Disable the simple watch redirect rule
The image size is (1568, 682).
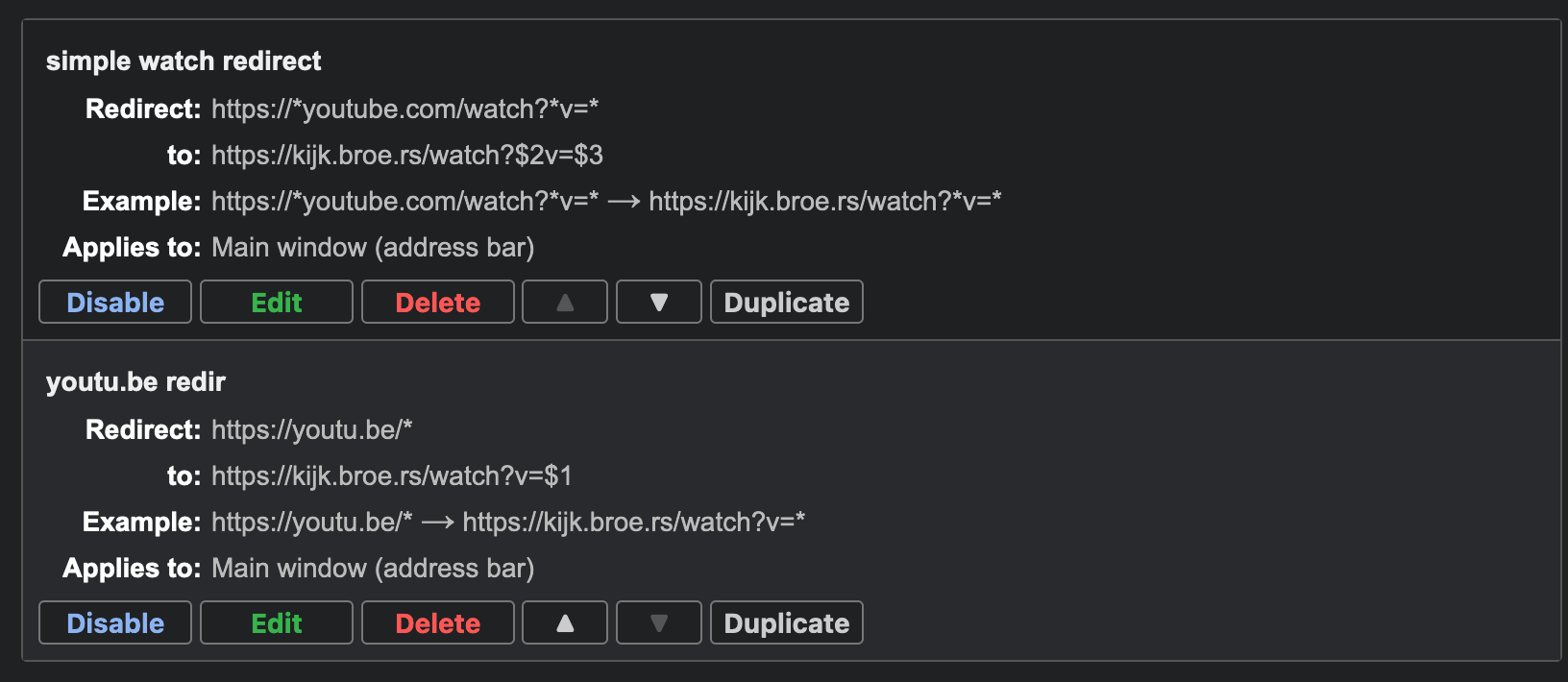click(115, 303)
